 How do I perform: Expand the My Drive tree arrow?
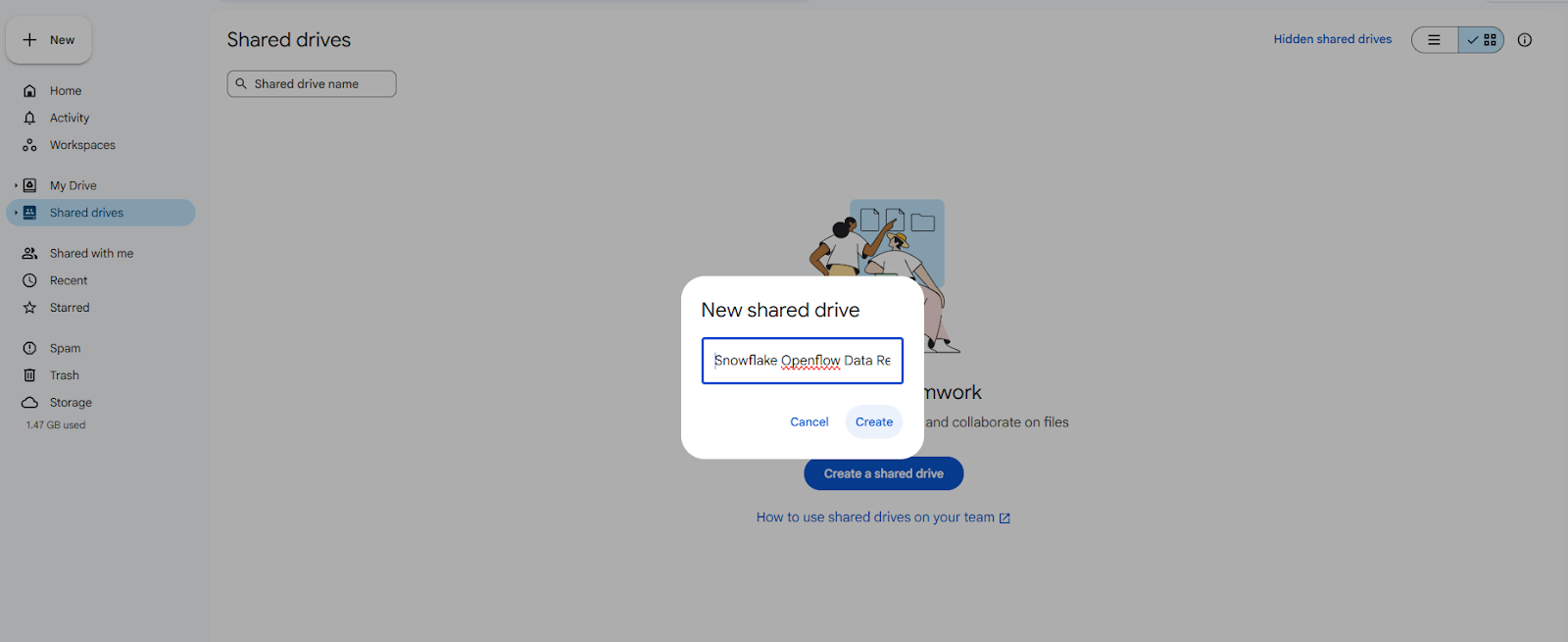(x=16, y=185)
